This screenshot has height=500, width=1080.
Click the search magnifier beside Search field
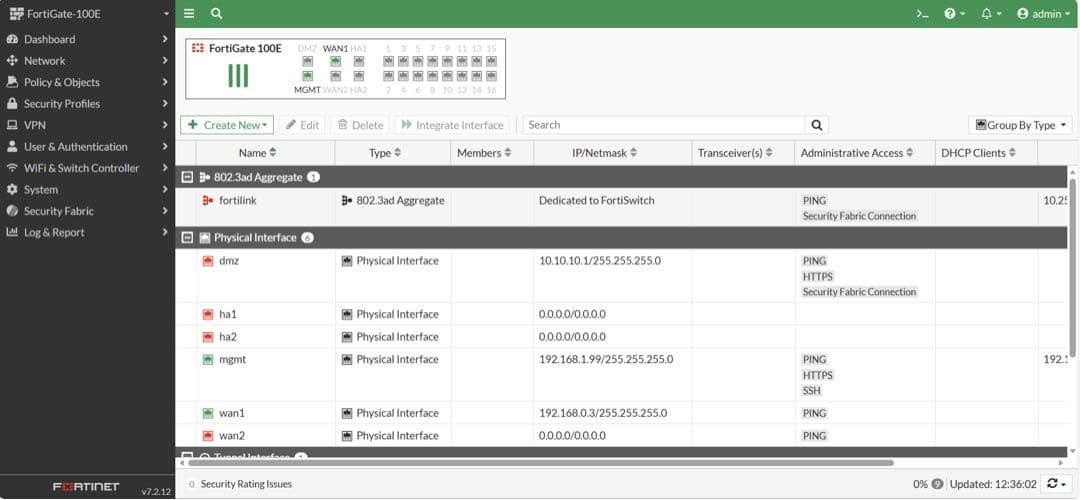coord(817,125)
